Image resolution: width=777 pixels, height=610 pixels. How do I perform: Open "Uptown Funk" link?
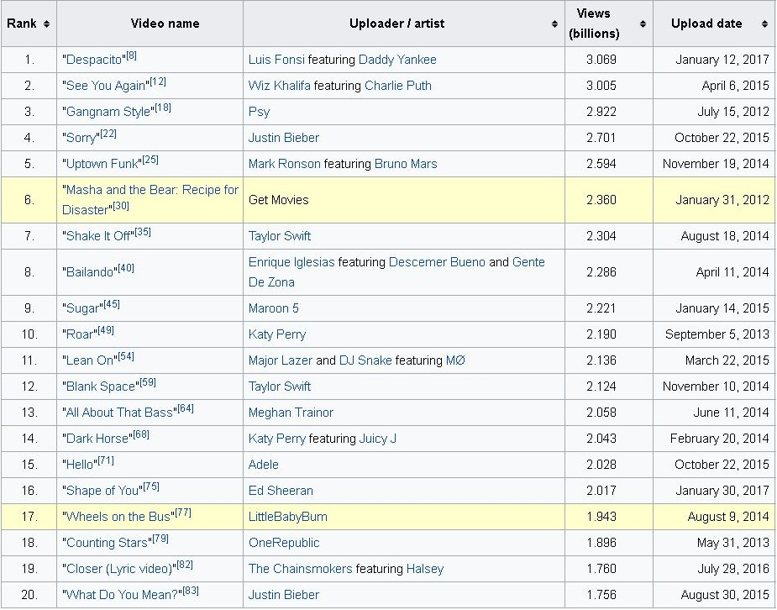click(102, 164)
